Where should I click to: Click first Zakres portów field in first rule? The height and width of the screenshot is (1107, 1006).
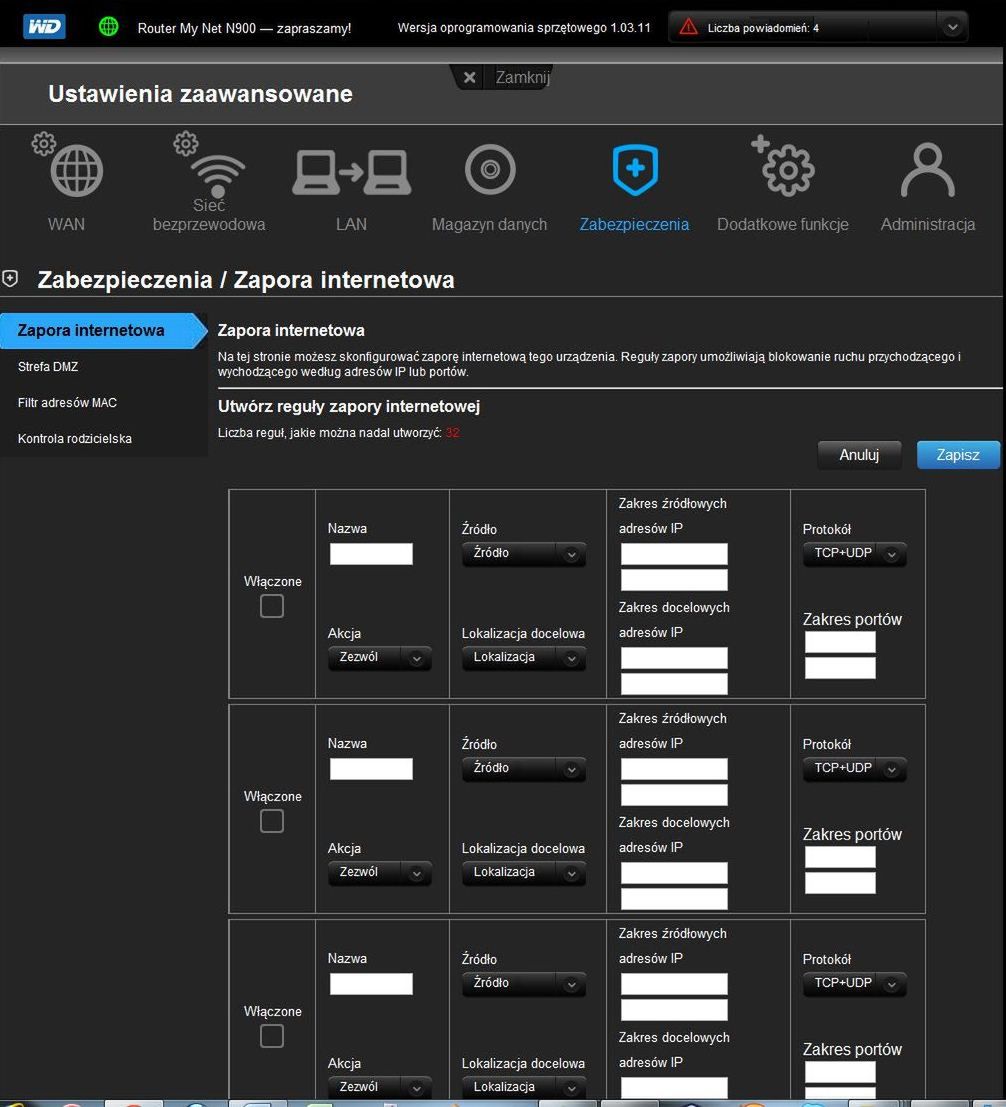(840, 642)
